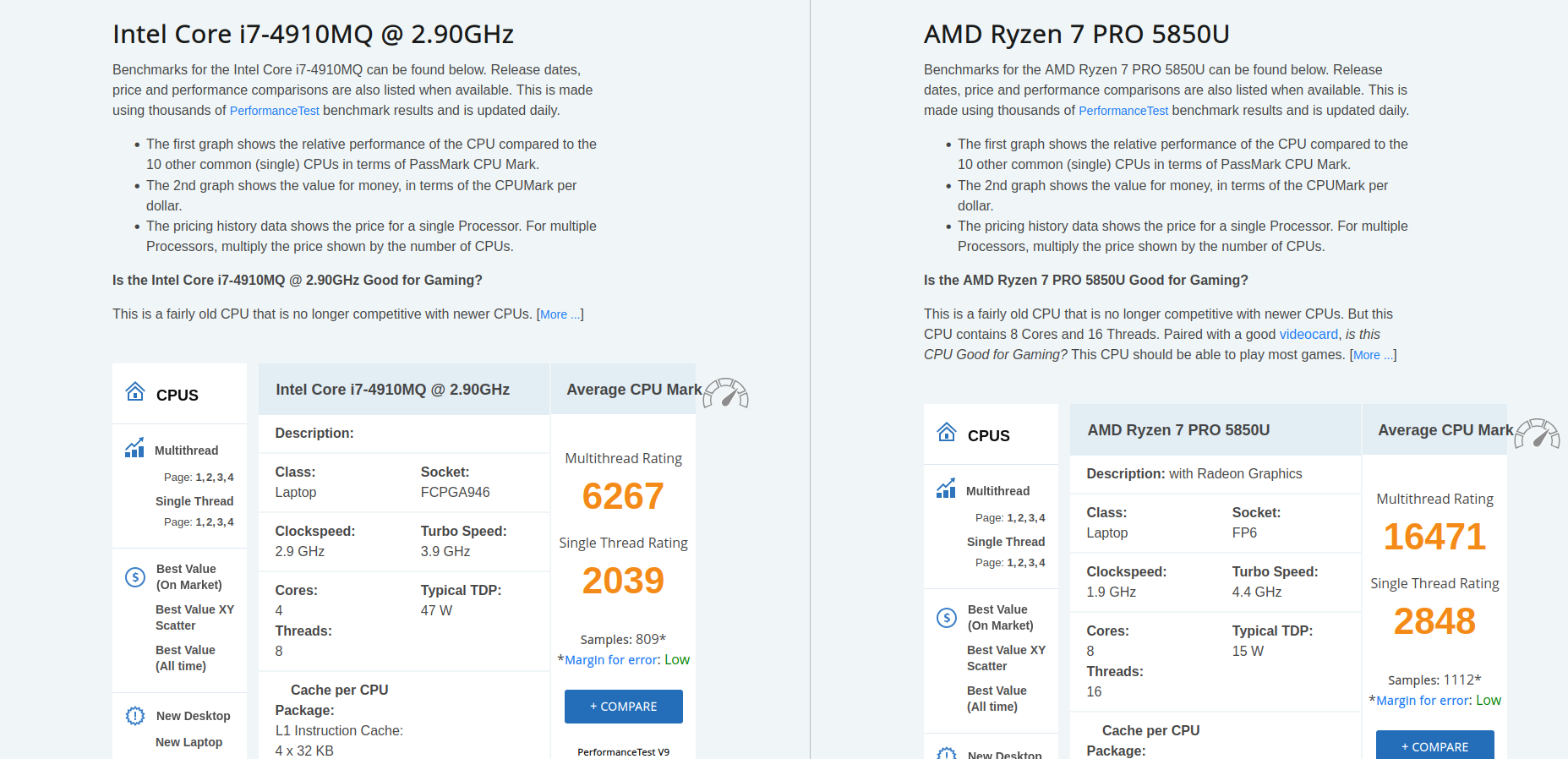This screenshot has width=1568, height=759.
Task: Click 'Is the AMD Ryzen 7 PRO 5850U Good for Gaming?' heading
Action: (x=1085, y=281)
